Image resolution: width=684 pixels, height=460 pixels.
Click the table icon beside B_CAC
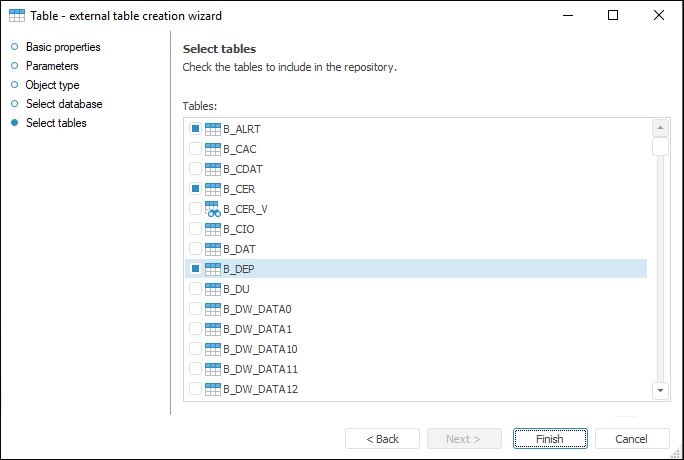(x=212, y=149)
